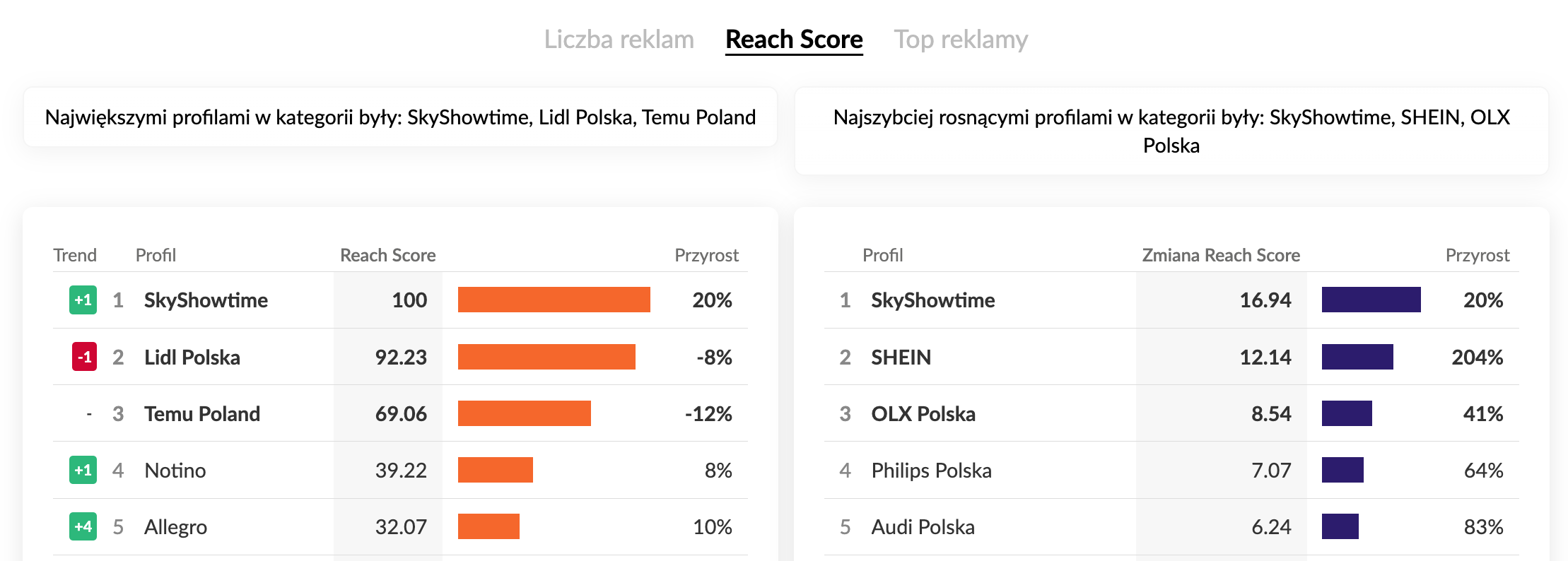Click Notino's green +1 trend badge
The height and width of the screenshot is (561, 1568).
pos(83,470)
